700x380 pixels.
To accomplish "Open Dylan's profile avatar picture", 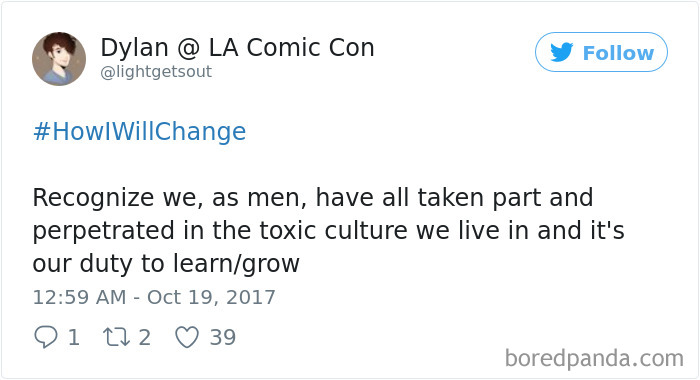I will tap(59, 58).
